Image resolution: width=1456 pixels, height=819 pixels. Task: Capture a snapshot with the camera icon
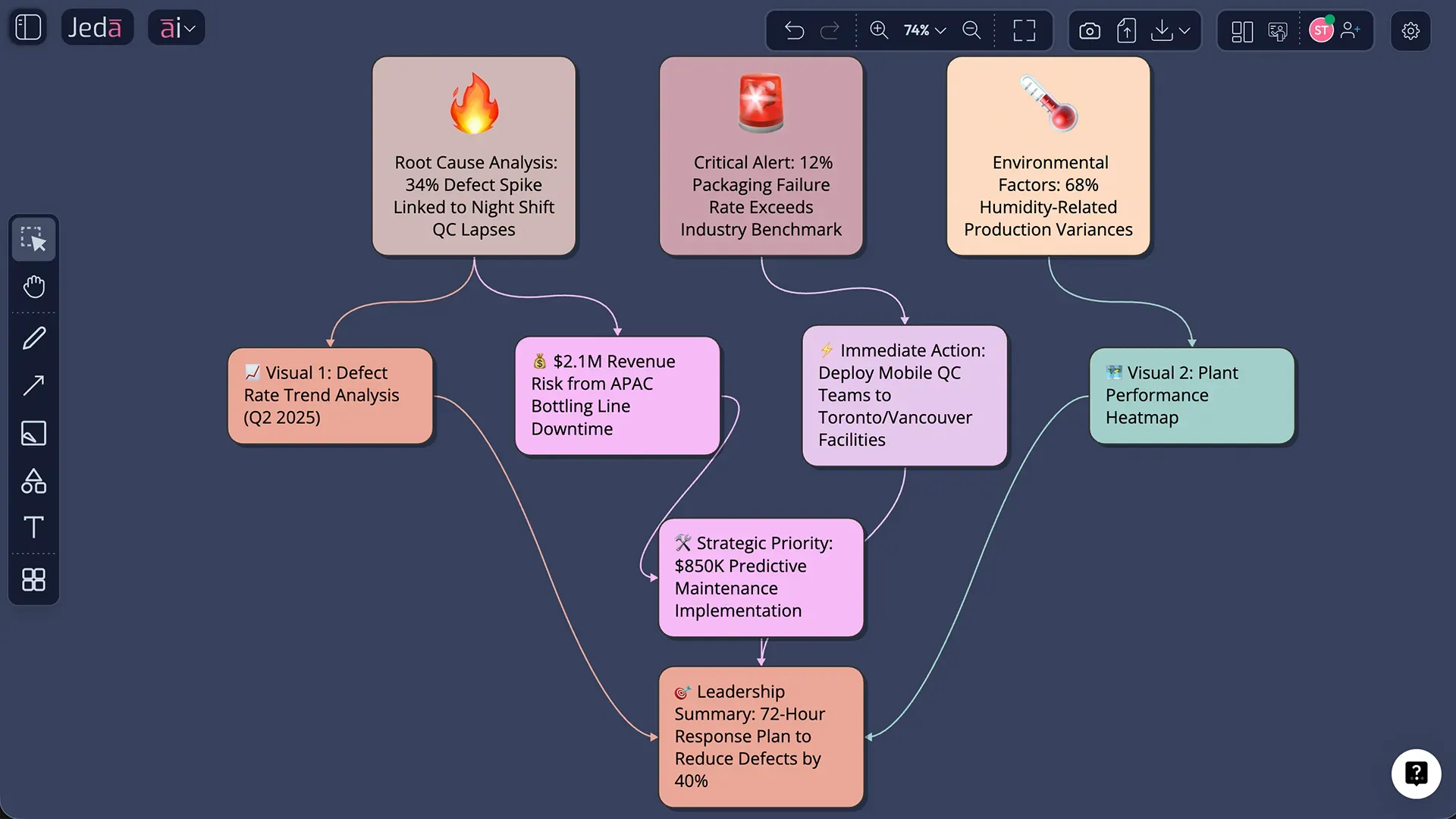pos(1090,30)
